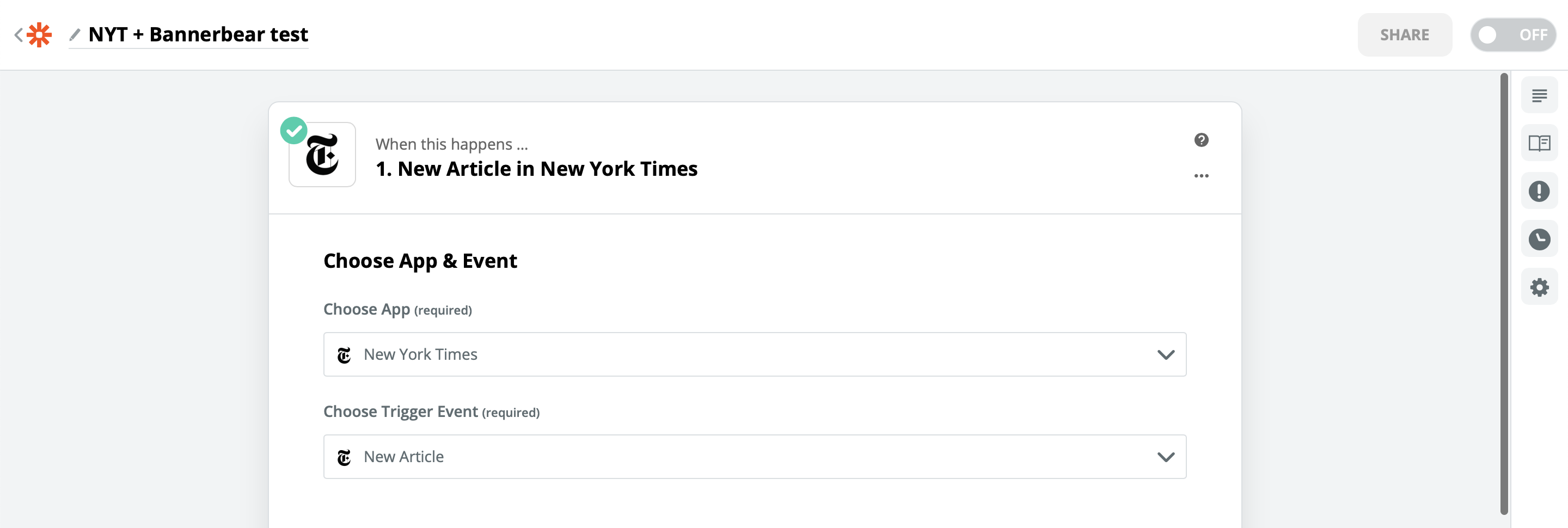Click the Zap title NYT + Bannerbear test

[198, 35]
